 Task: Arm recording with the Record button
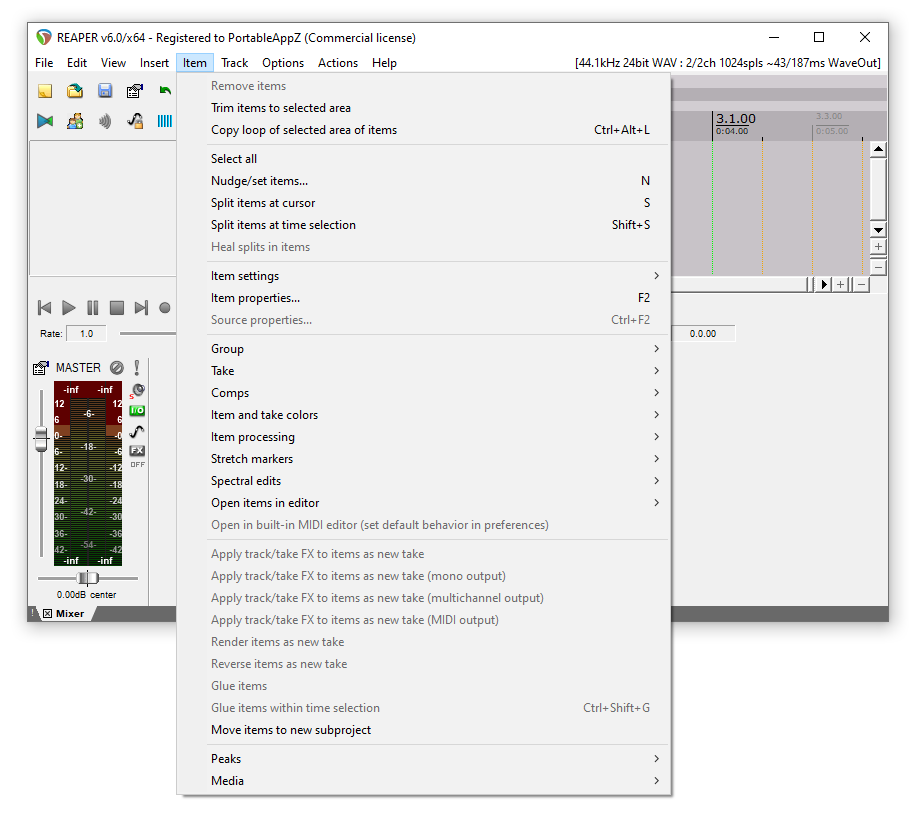point(165,308)
